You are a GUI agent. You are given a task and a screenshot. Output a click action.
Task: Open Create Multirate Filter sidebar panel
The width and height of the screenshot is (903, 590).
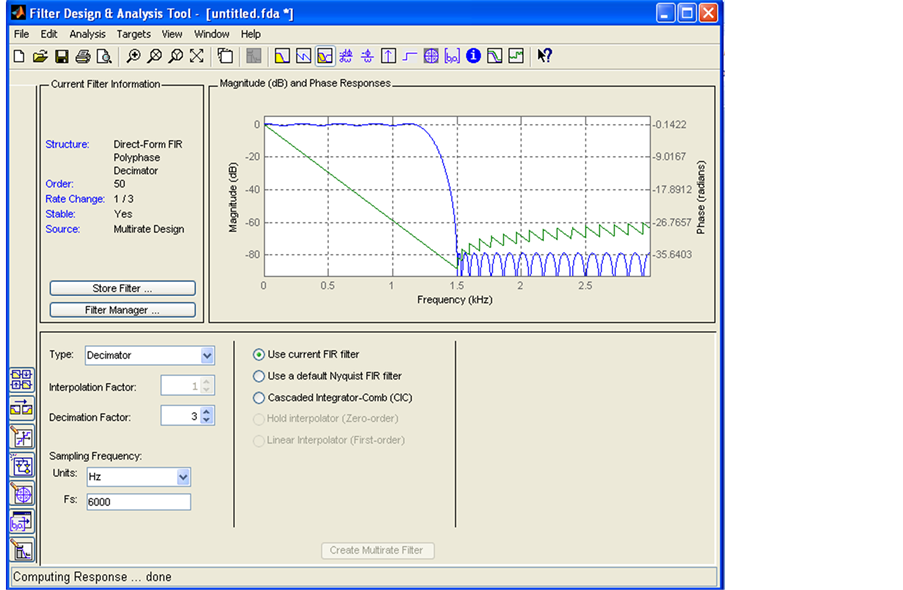22,380
